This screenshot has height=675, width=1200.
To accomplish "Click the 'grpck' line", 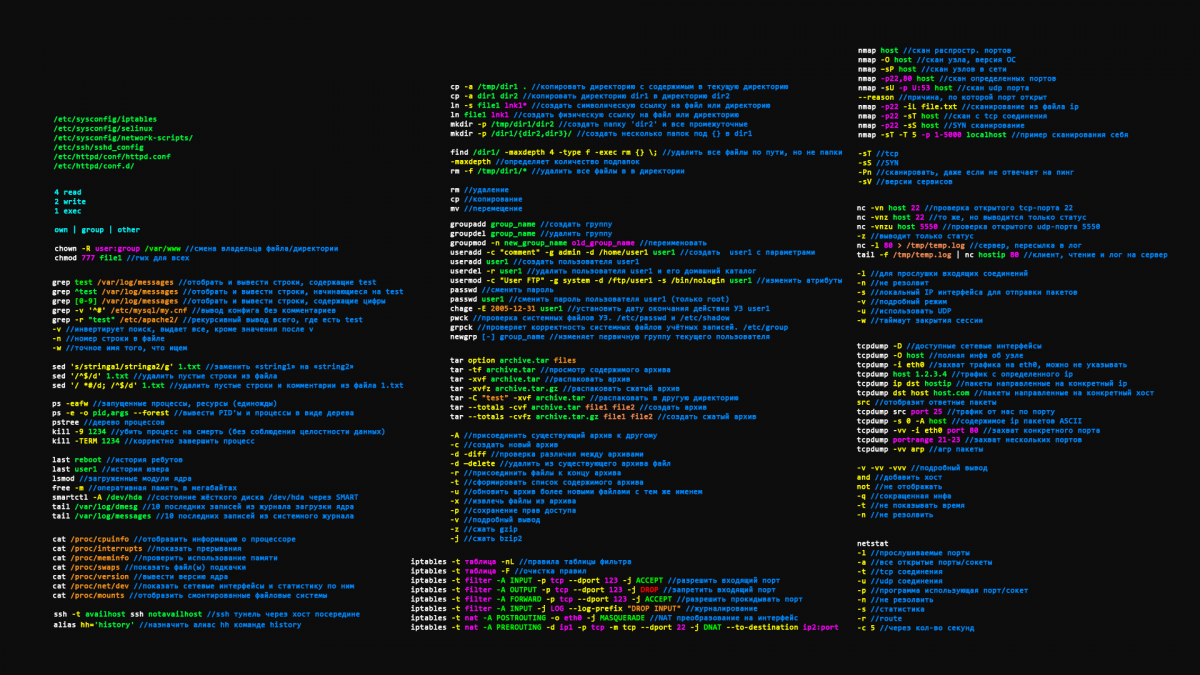I will click(619, 327).
